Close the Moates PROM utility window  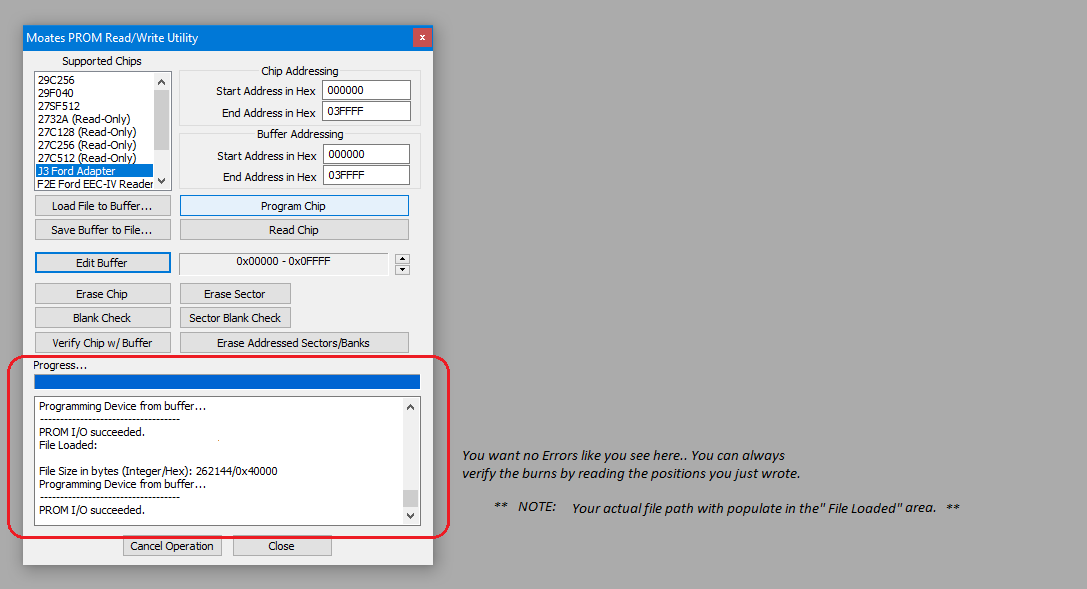tap(421, 37)
